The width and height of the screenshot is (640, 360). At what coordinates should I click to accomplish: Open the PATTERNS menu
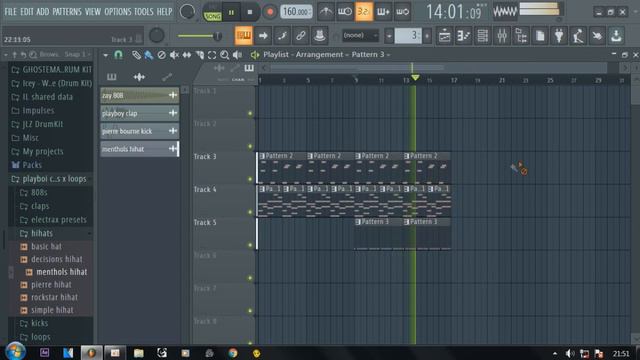[x=67, y=12]
